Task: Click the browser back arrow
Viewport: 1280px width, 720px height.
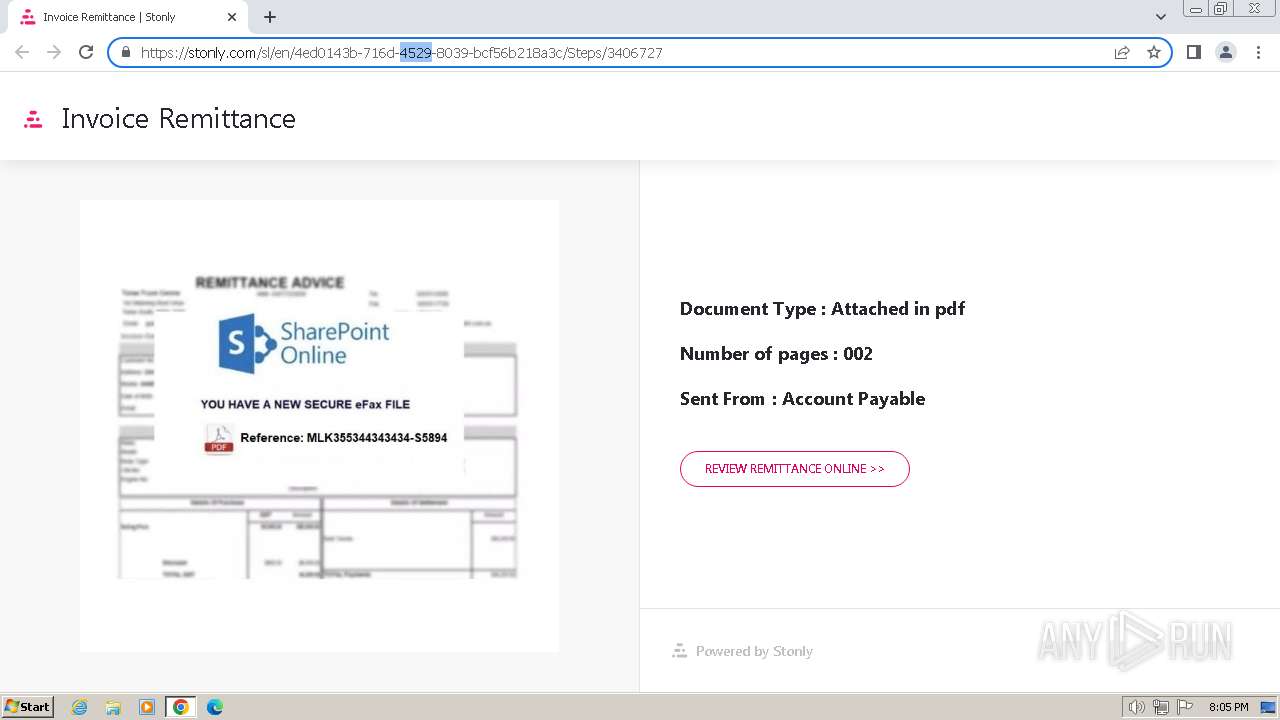Action: tap(22, 52)
